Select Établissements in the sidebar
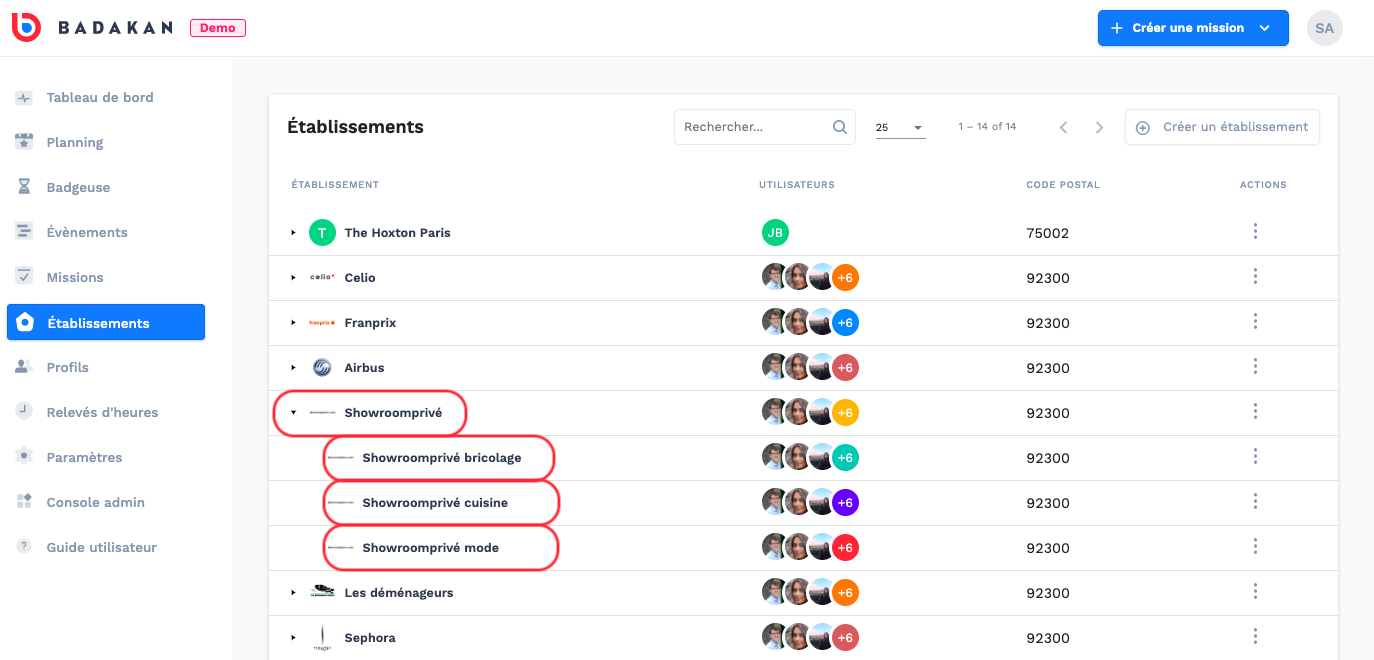The height and width of the screenshot is (660, 1374). [x=106, y=322]
